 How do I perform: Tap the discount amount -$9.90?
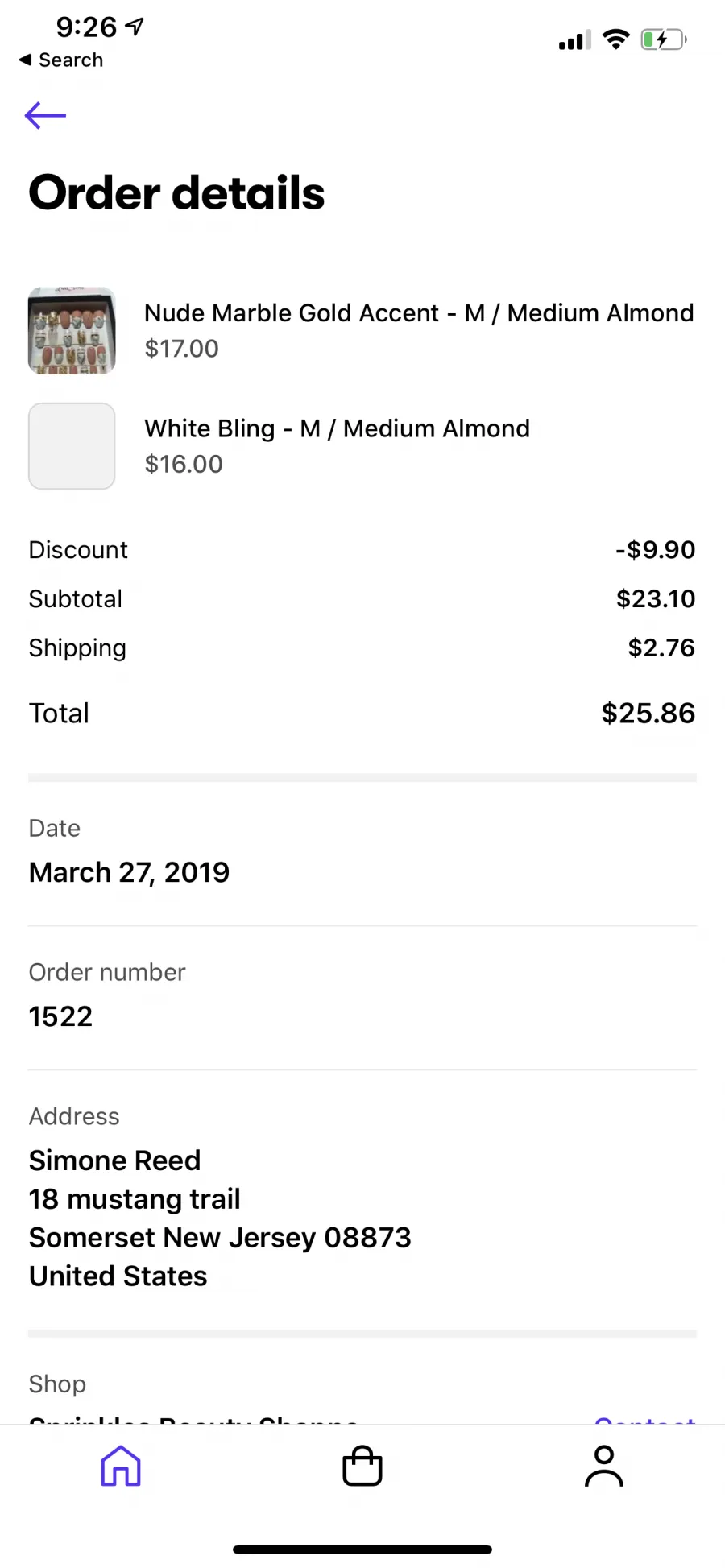click(x=656, y=550)
